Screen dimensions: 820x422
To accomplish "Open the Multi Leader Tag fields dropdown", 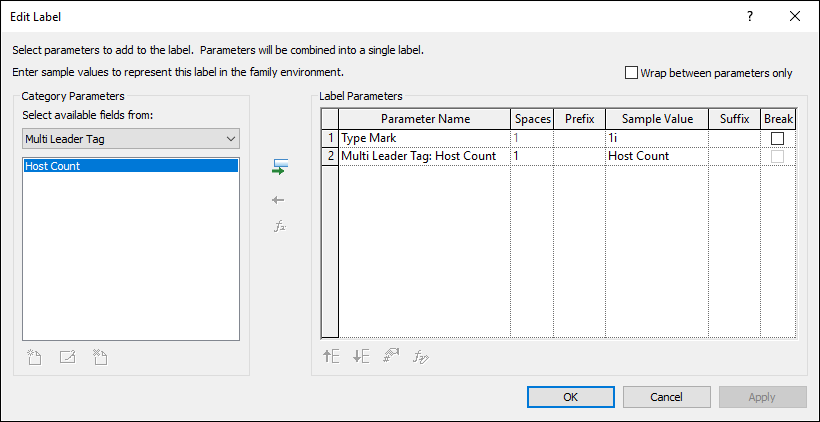I will (x=131, y=139).
